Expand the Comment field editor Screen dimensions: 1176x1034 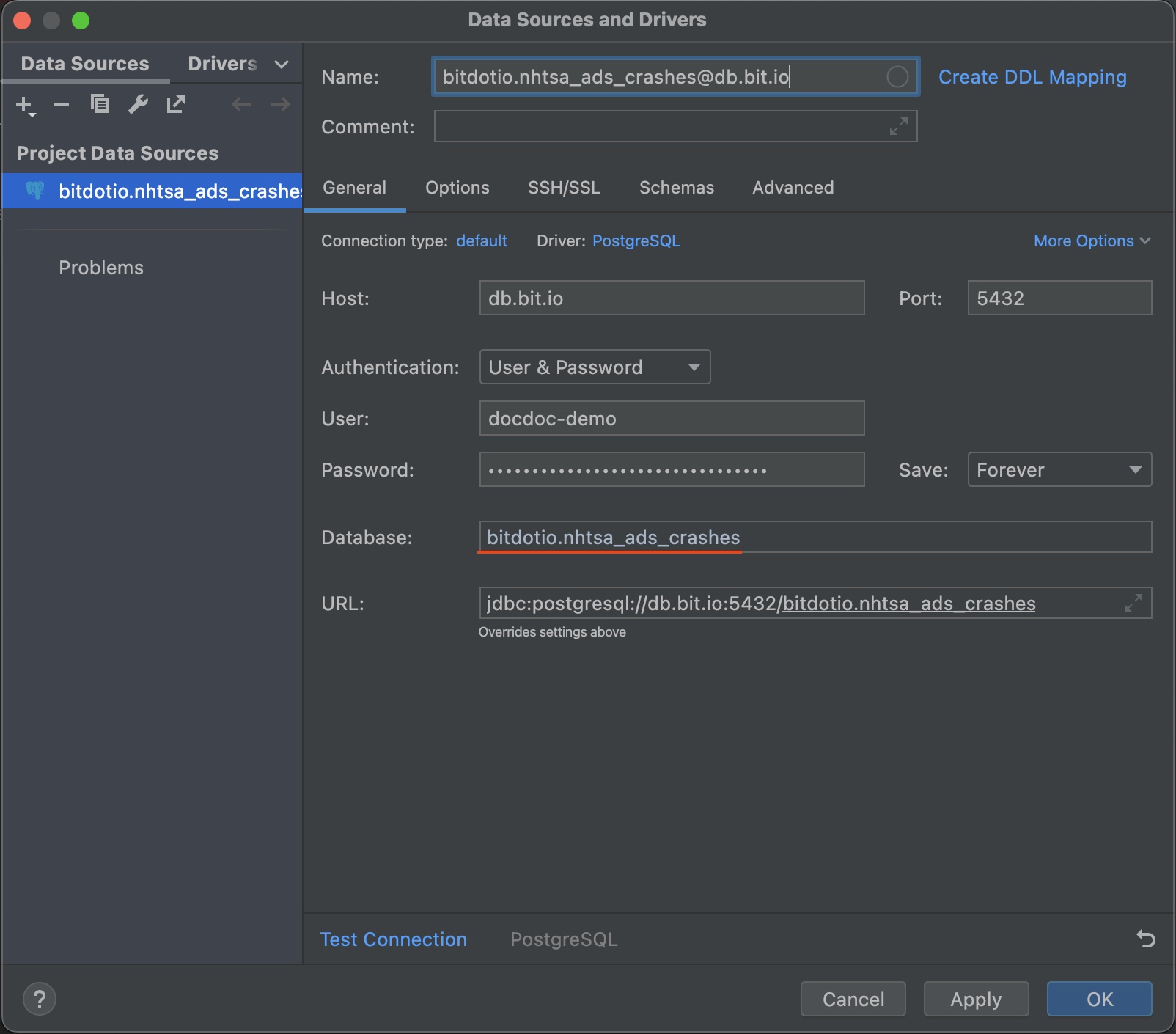(899, 126)
